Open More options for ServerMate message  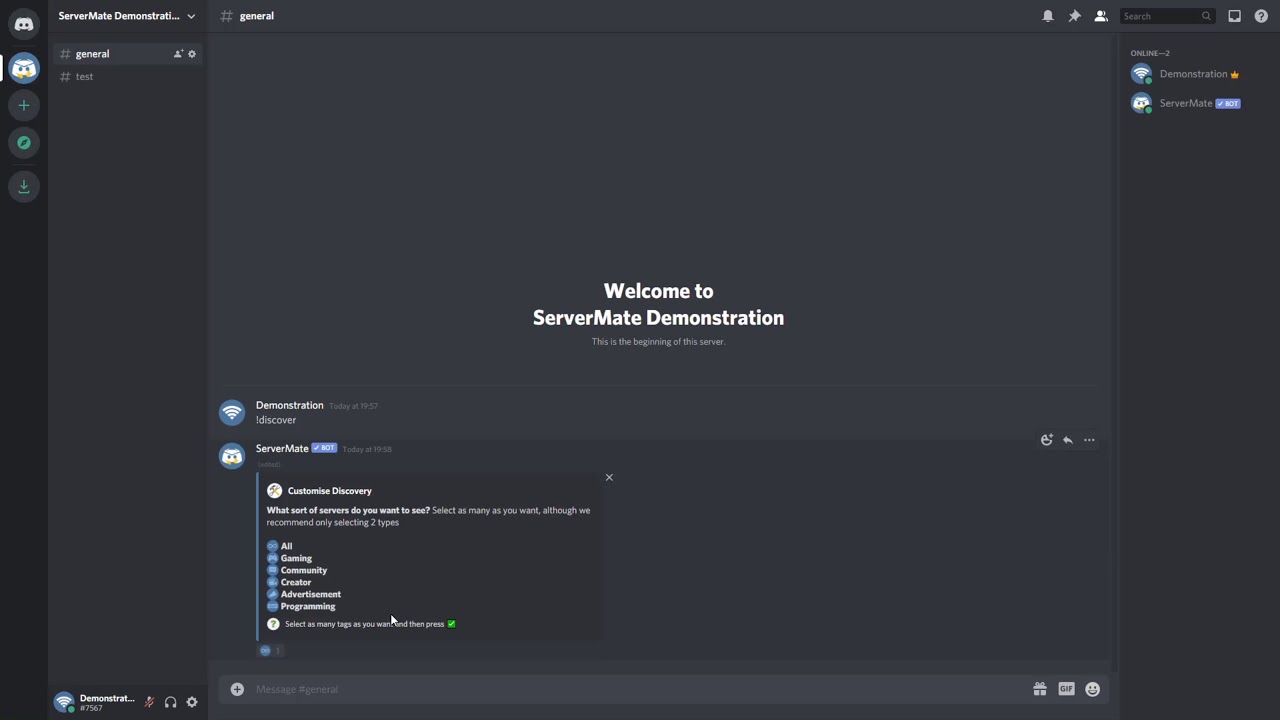coord(1089,440)
